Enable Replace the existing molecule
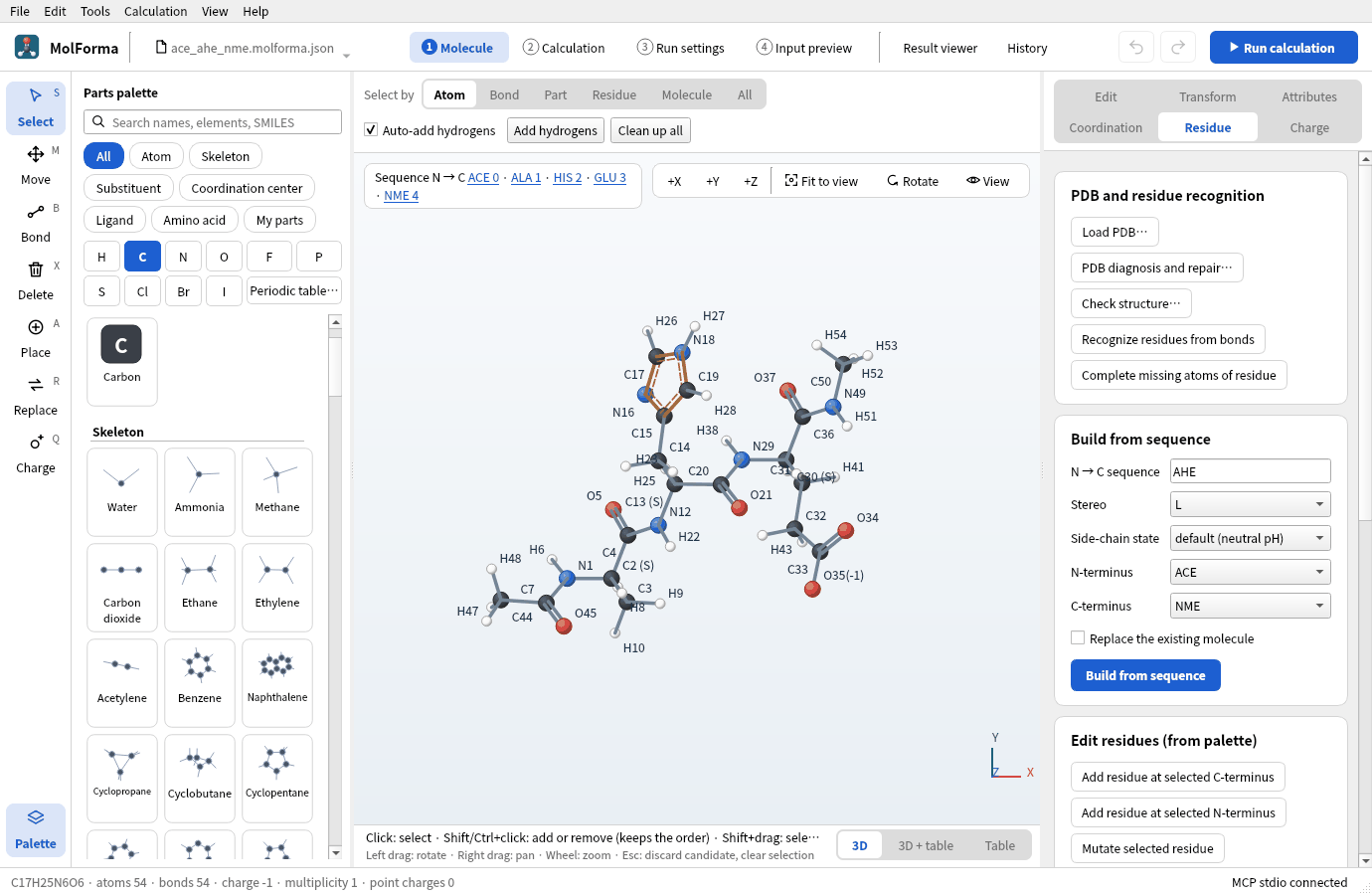Viewport: 1372px width, 895px height. pos(1078,638)
